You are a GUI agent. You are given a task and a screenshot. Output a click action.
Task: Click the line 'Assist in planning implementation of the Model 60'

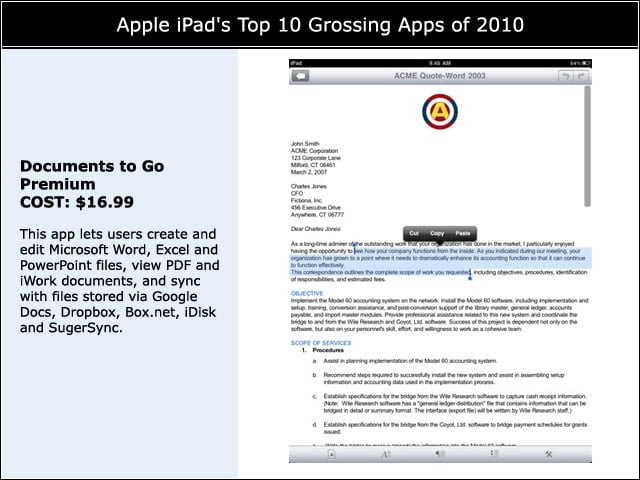[x=410, y=361]
